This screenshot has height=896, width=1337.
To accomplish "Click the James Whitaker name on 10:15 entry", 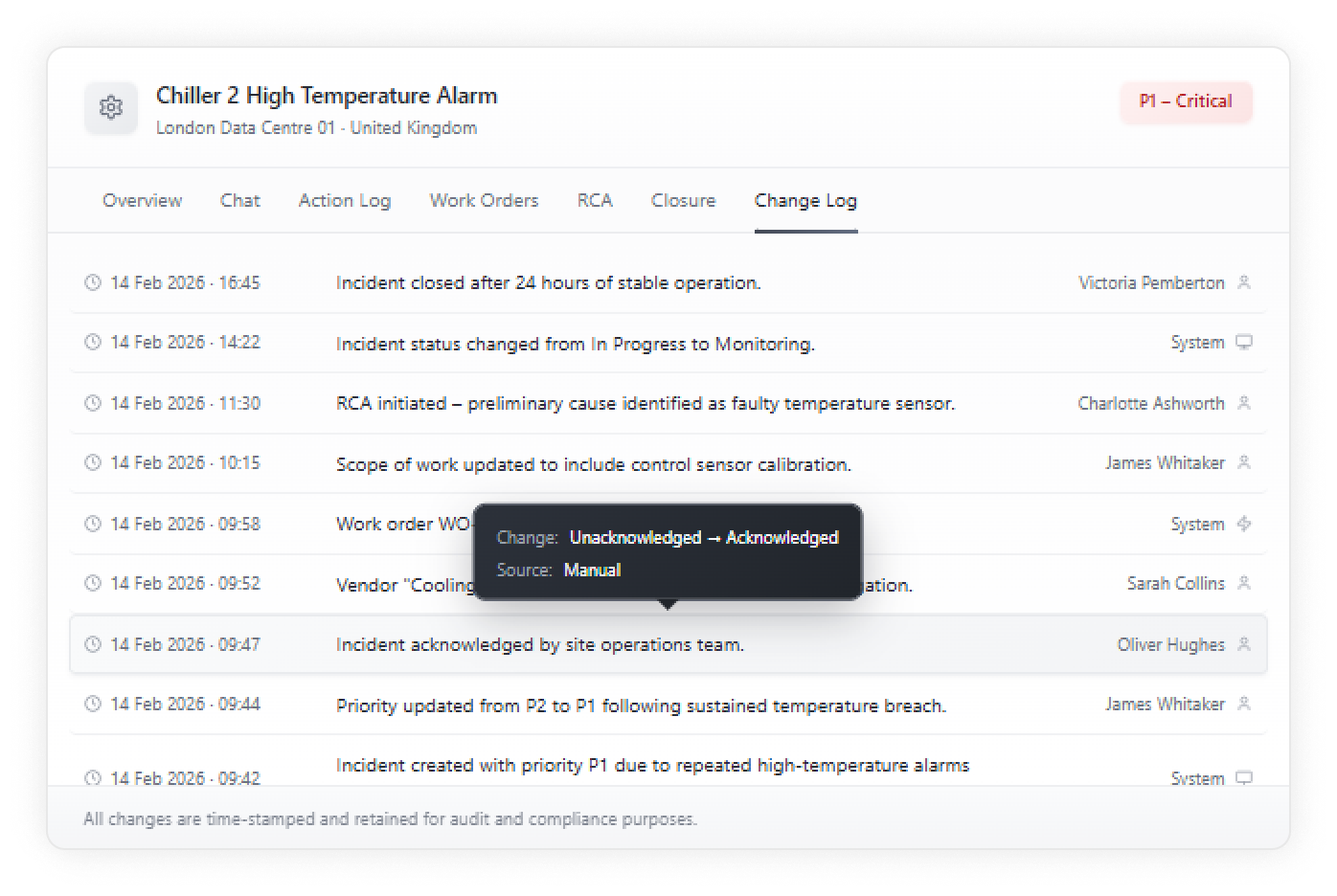I will (x=1165, y=463).
